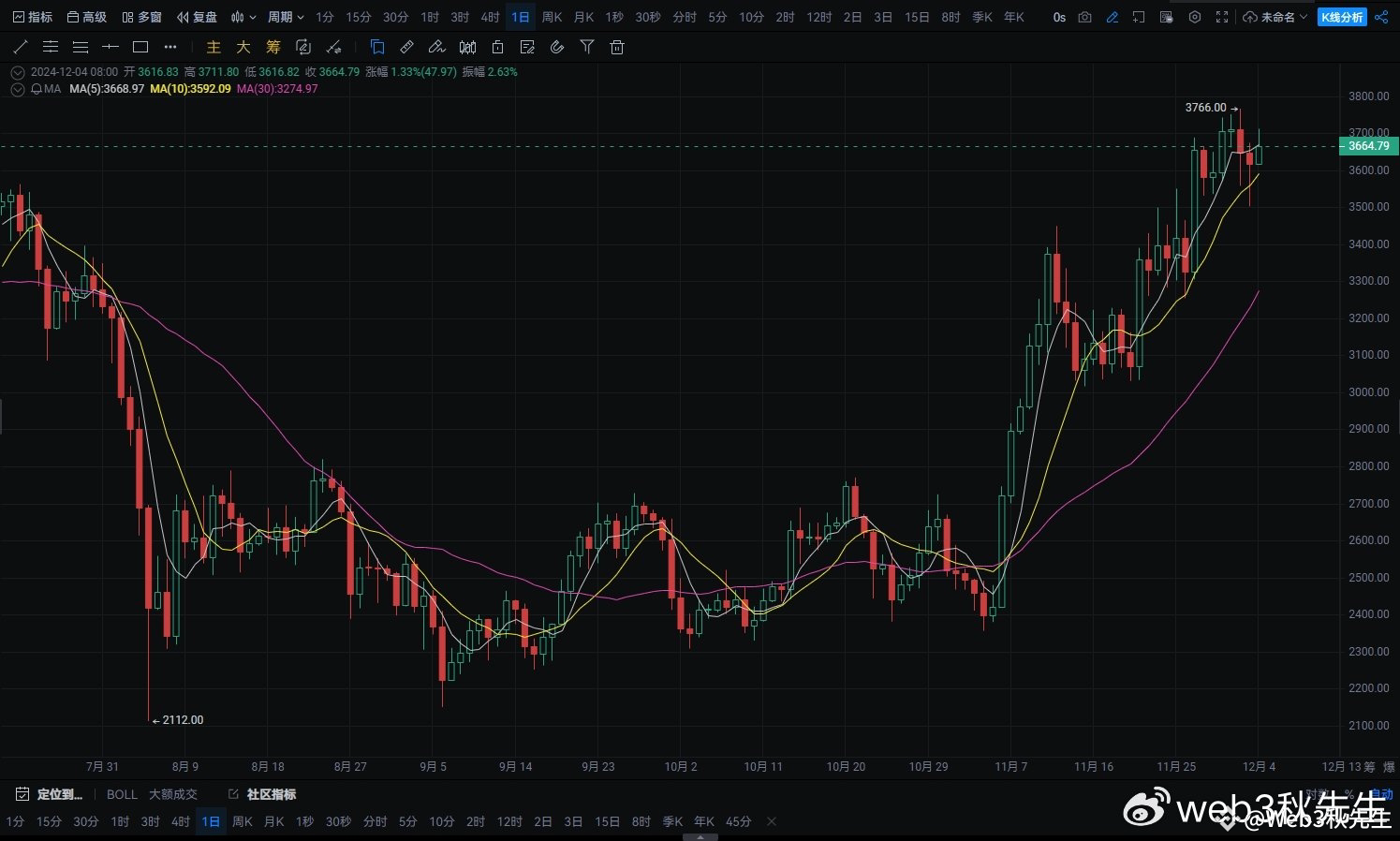Close the bottom timeframe bar X
Image resolution: width=1400 pixels, height=841 pixels.
772,821
